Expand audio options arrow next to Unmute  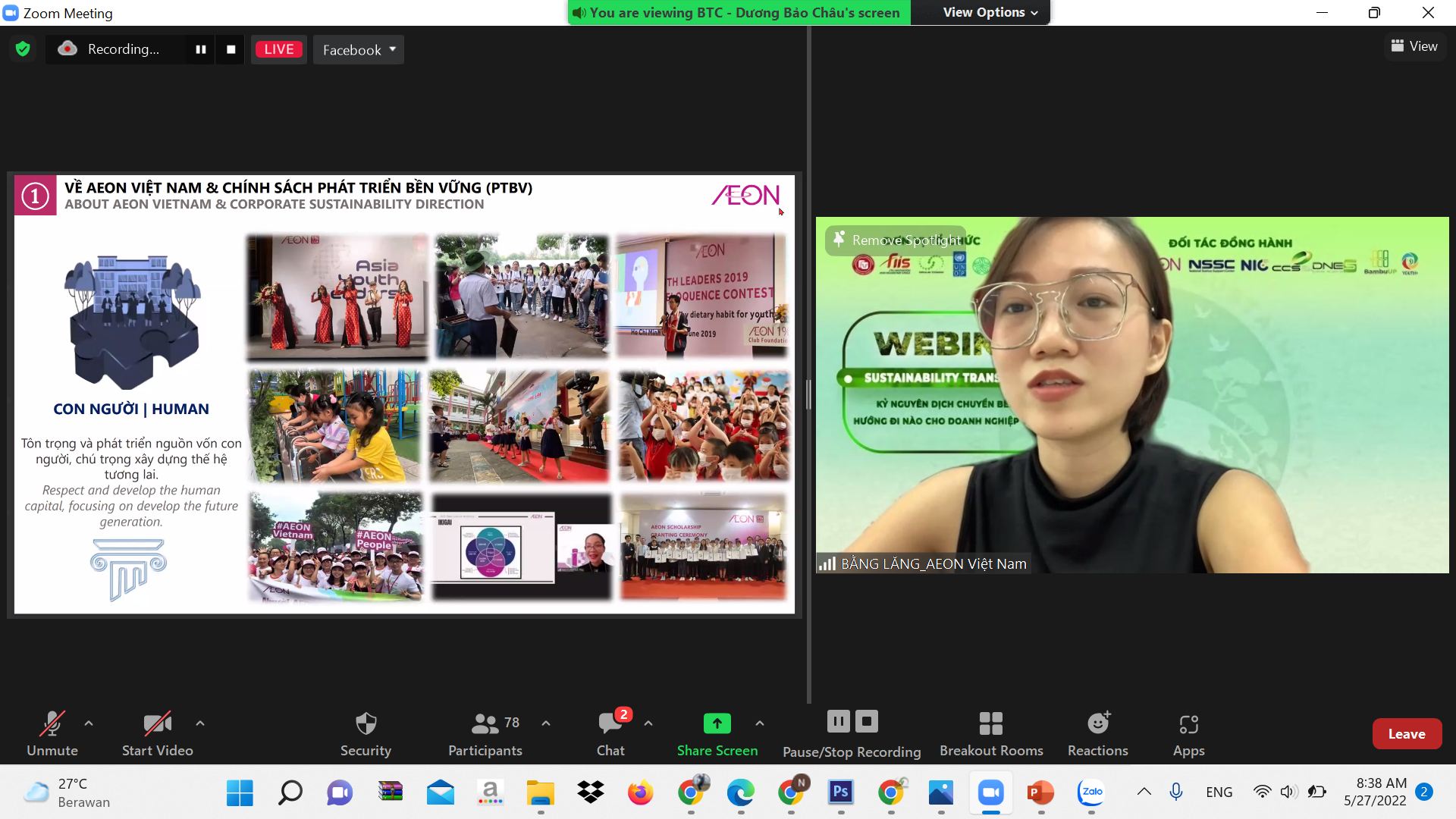tap(89, 723)
